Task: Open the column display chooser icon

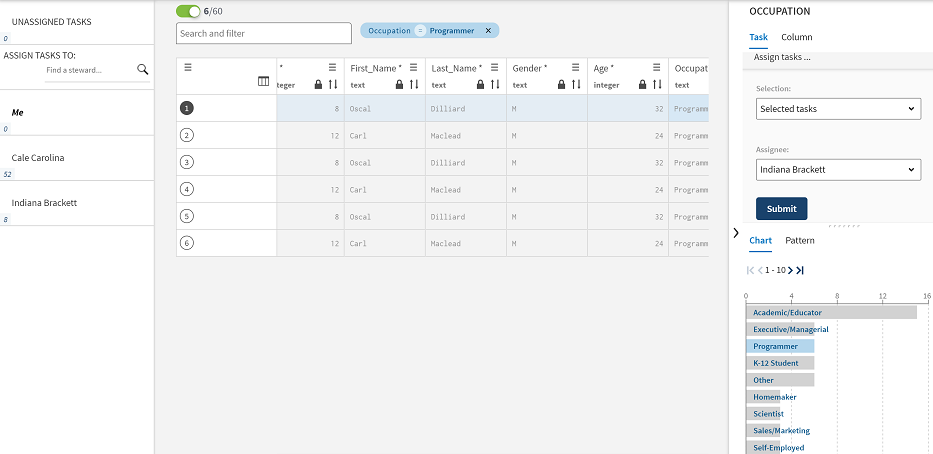Action: (264, 82)
